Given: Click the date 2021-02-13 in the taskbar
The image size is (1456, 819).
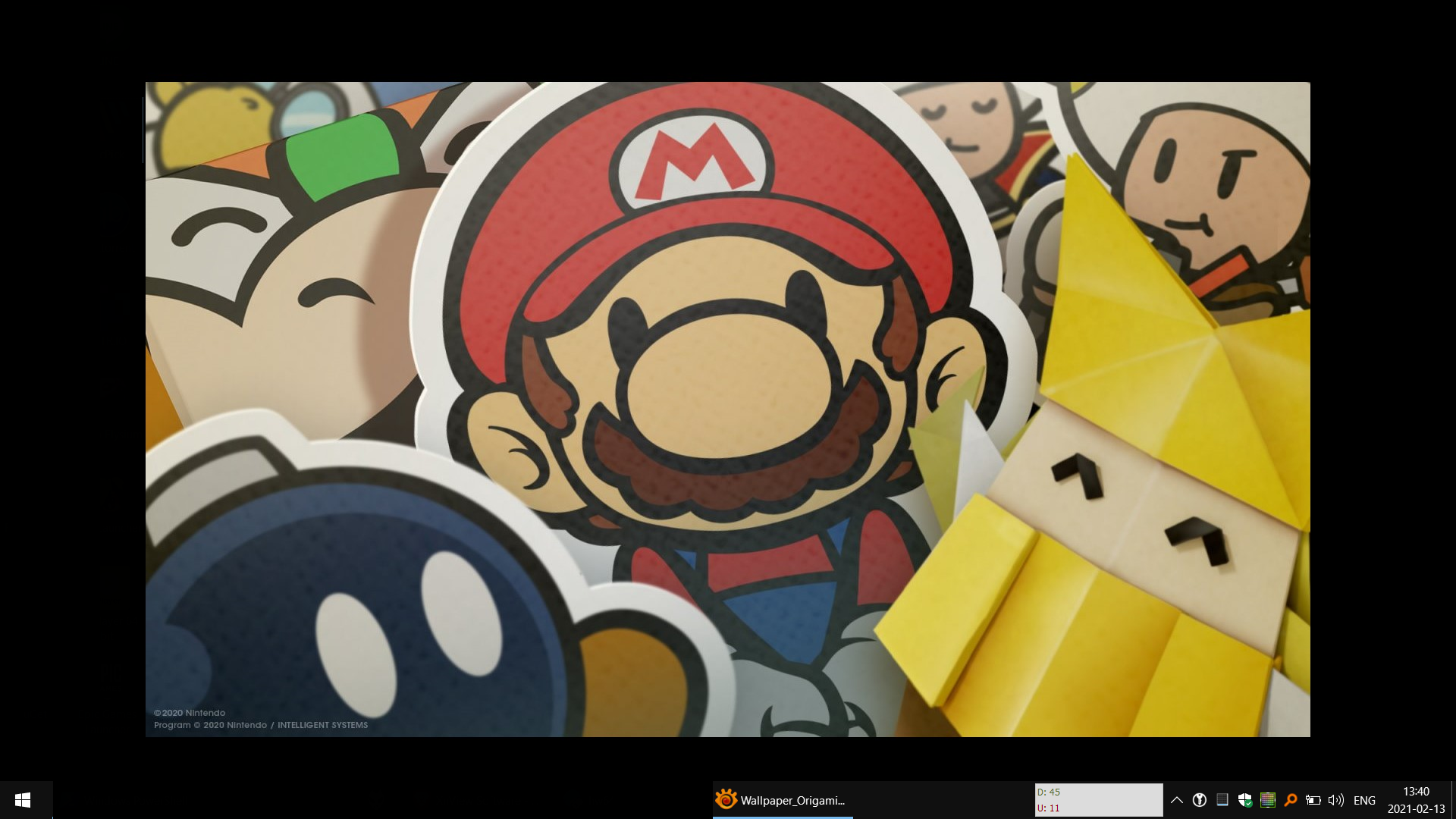Looking at the screenshot, I should click(1416, 809).
